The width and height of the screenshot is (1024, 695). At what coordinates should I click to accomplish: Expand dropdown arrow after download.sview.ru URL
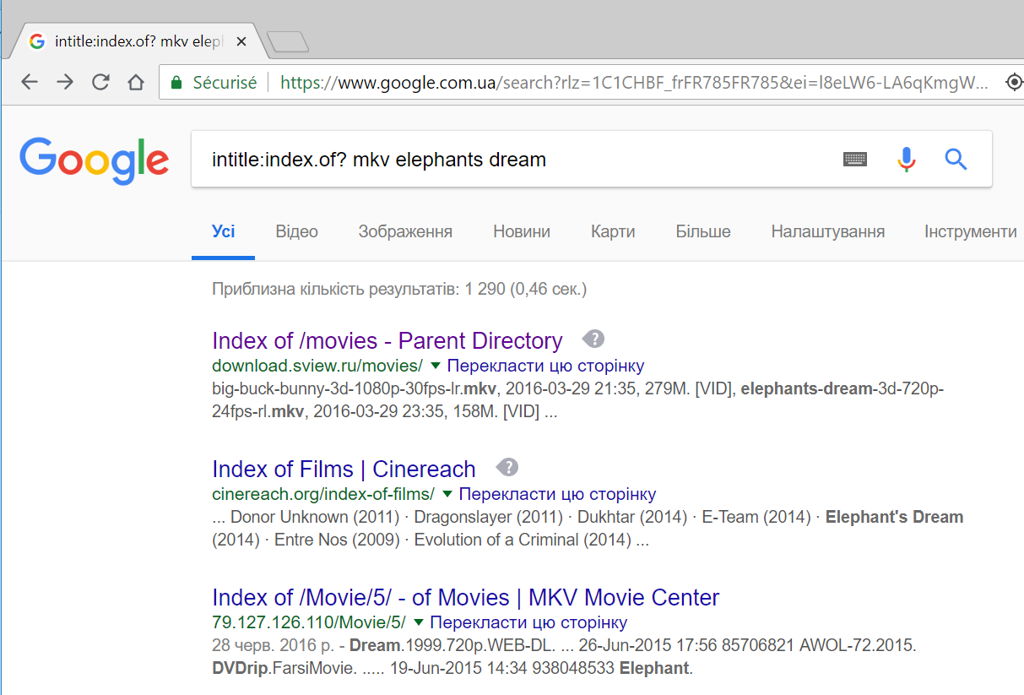tap(436, 365)
